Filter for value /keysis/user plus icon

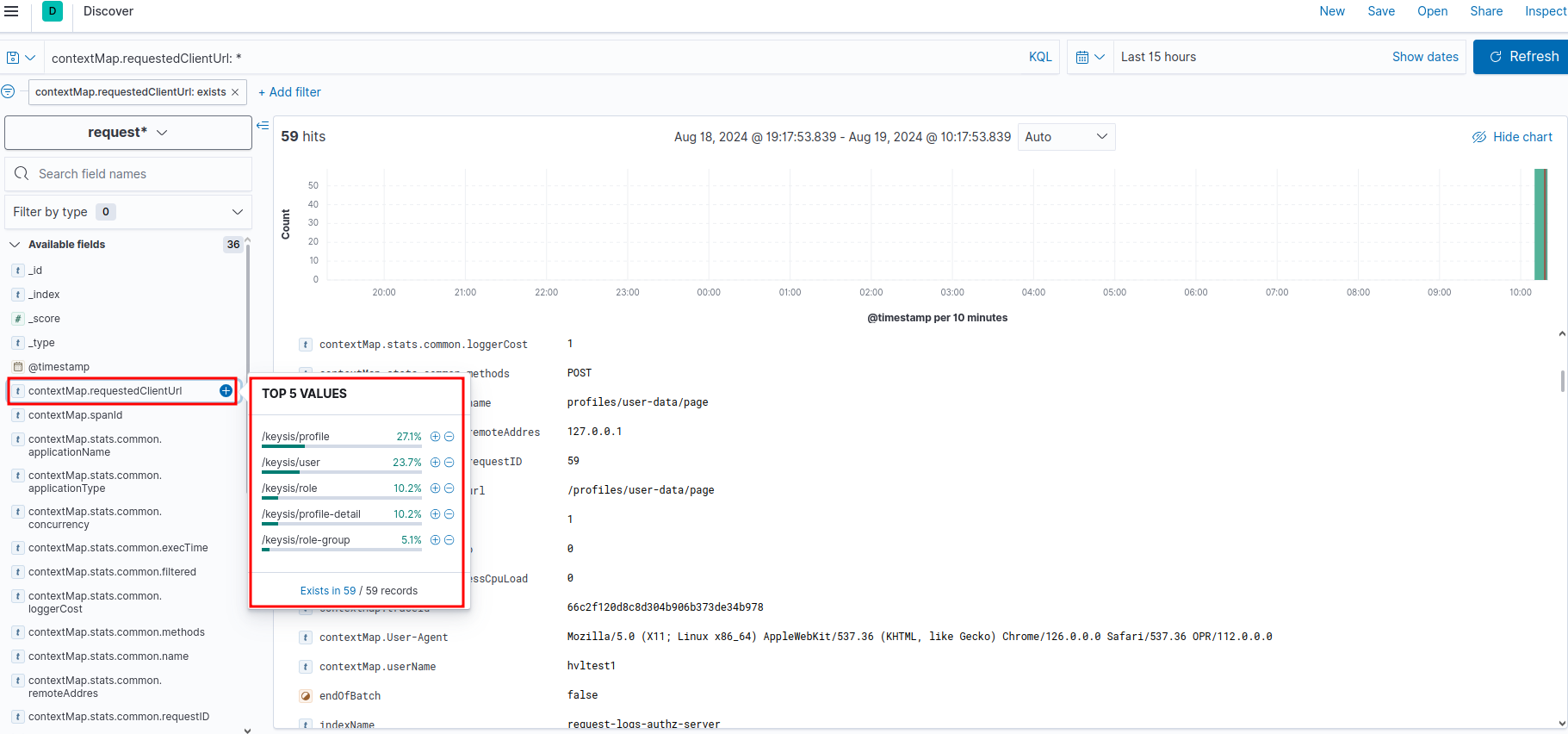(x=435, y=463)
